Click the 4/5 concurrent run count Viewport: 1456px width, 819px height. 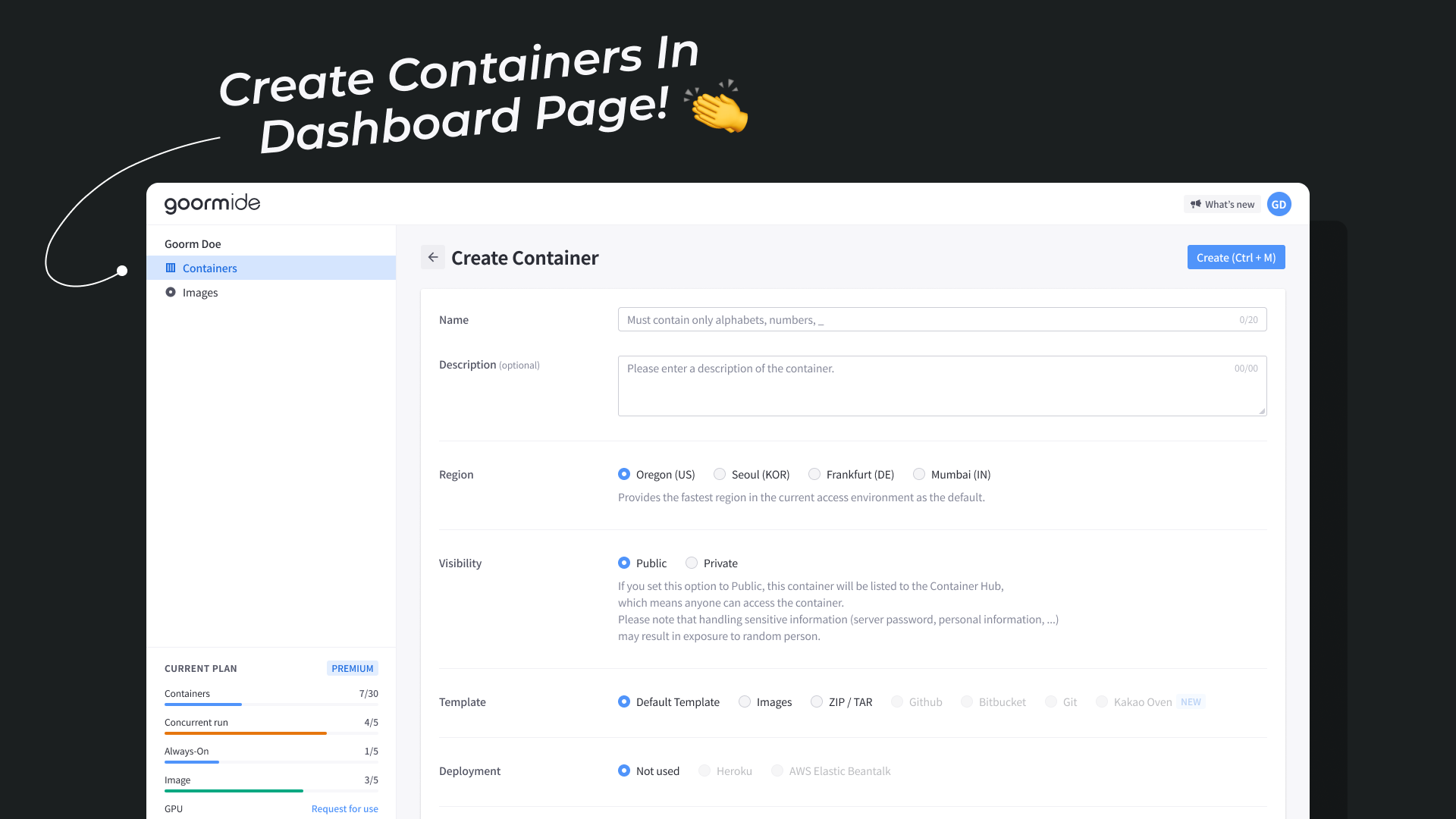(371, 722)
